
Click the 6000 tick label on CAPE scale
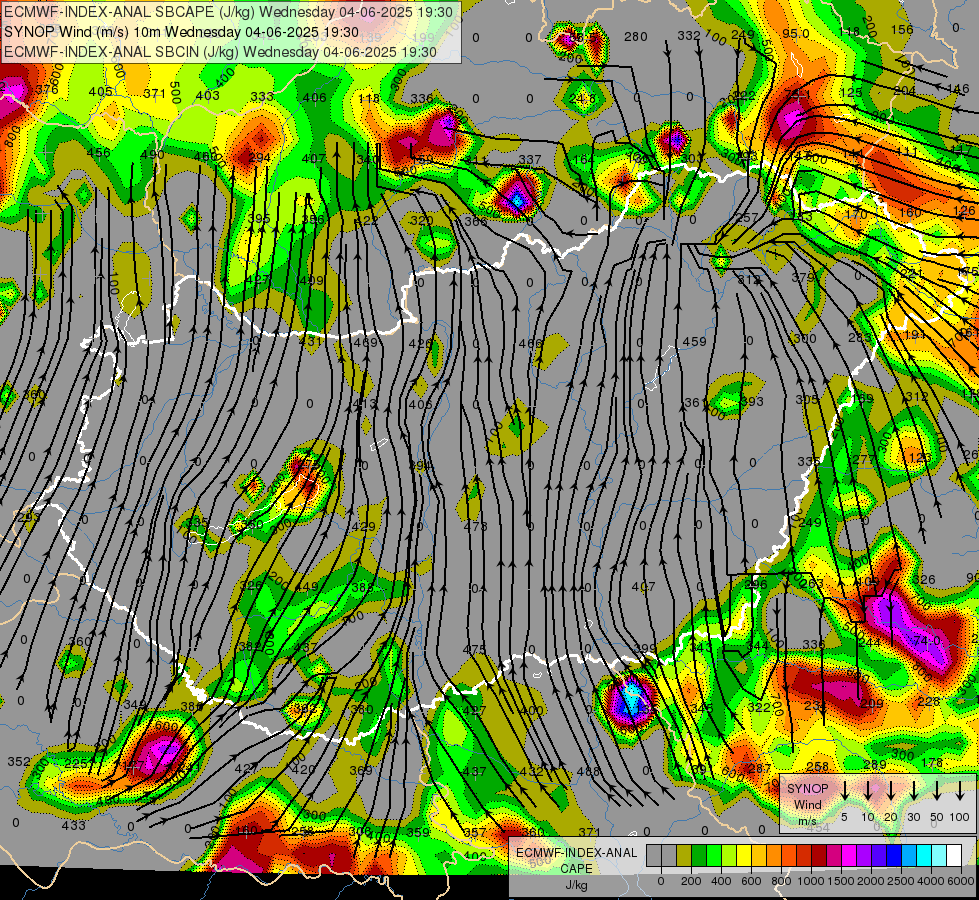(x=961, y=881)
